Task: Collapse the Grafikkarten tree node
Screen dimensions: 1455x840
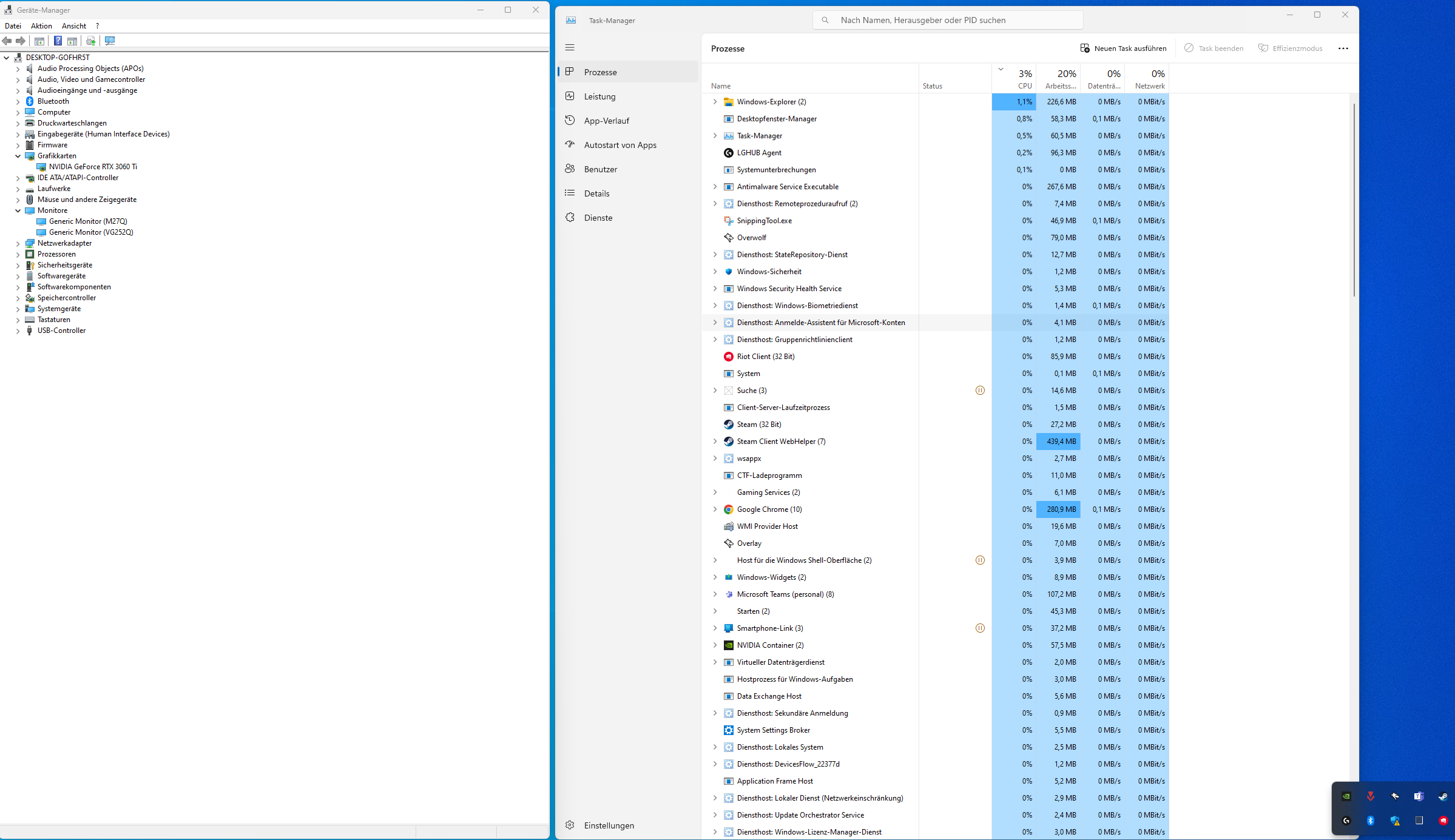Action: pos(18,156)
